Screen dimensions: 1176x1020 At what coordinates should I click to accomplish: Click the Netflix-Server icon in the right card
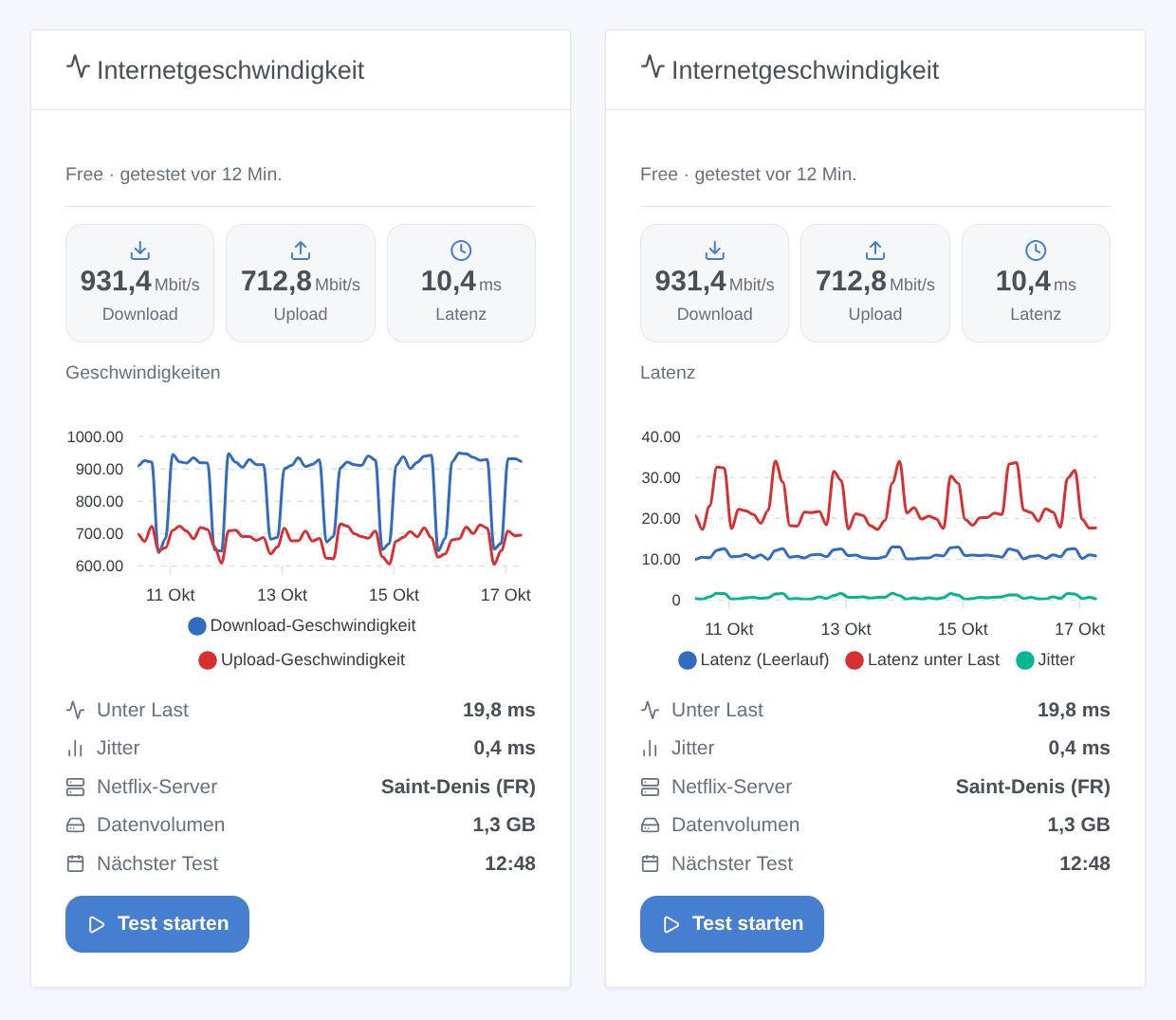[651, 787]
